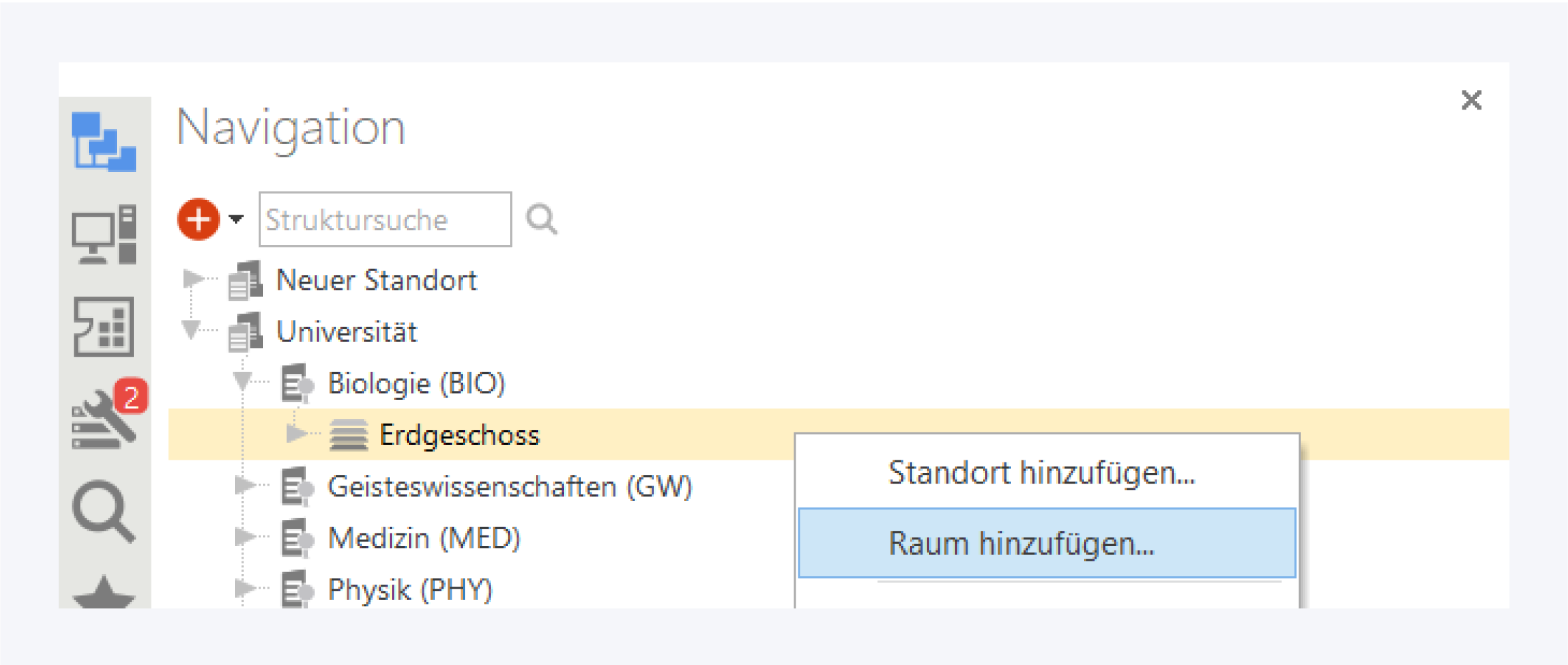Open the favorites star sidebar icon
The height and width of the screenshot is (665, 1568).
pos(104,593)
